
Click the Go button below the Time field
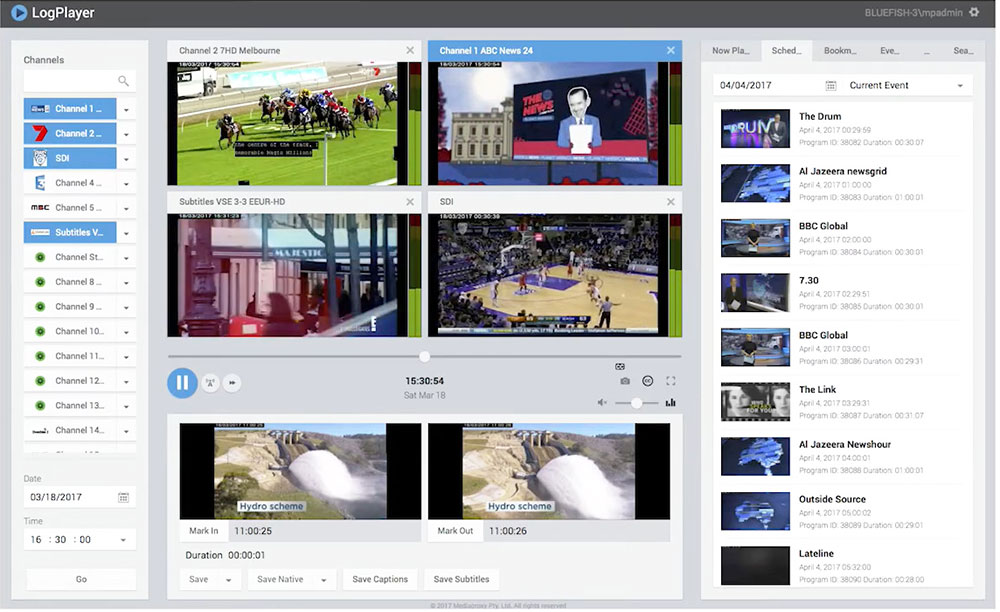[80, 579]
